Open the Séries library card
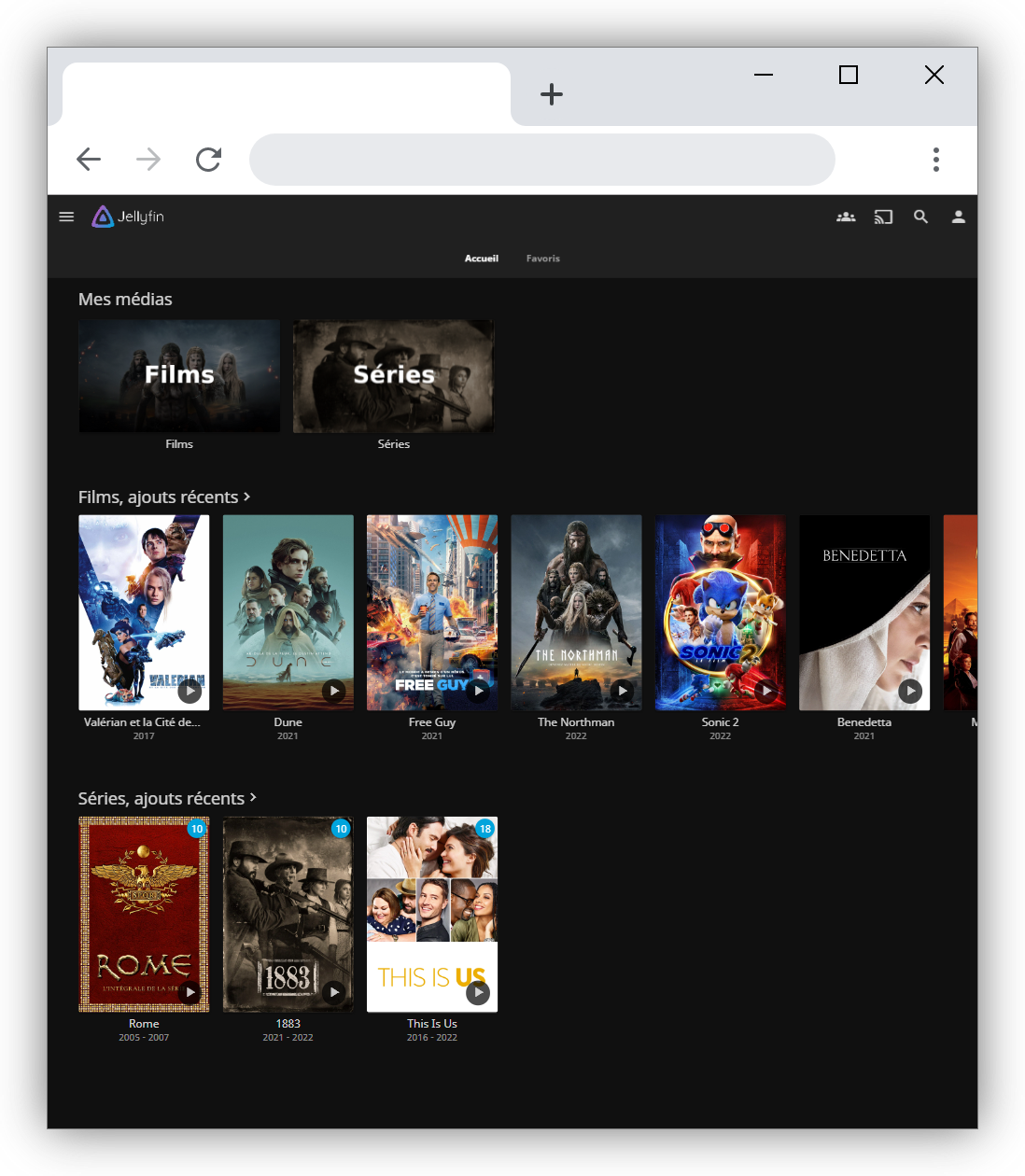 (393, 376)
